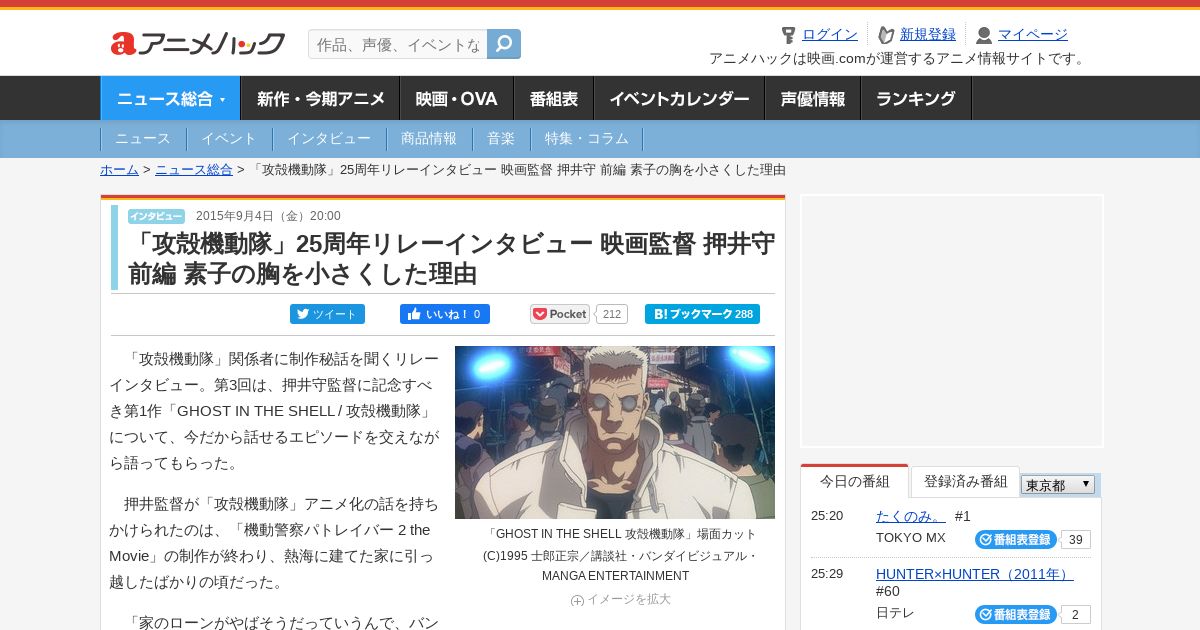This screenshot has width=1200, height=630.
Task: Open the 新規登録 link
Action: pos(928,34)
